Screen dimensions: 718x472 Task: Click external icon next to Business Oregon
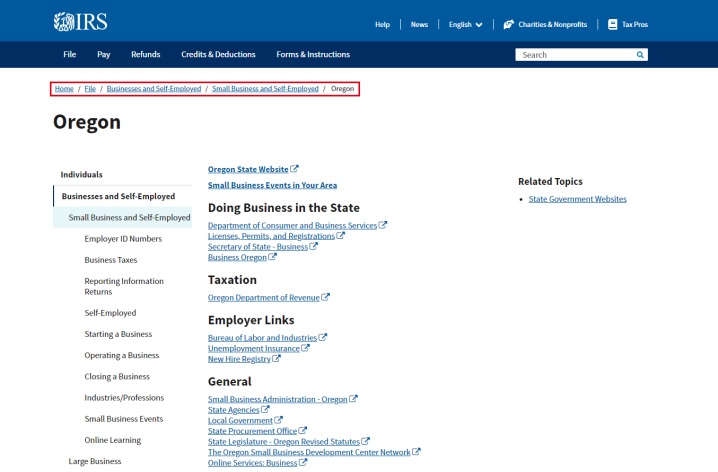click(272, 256)
